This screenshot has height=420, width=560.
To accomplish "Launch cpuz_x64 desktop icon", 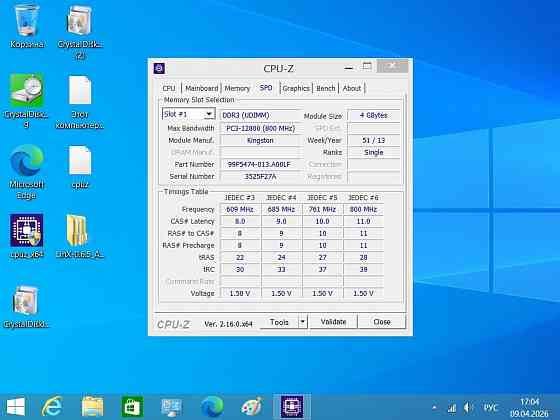I will 26,236.
